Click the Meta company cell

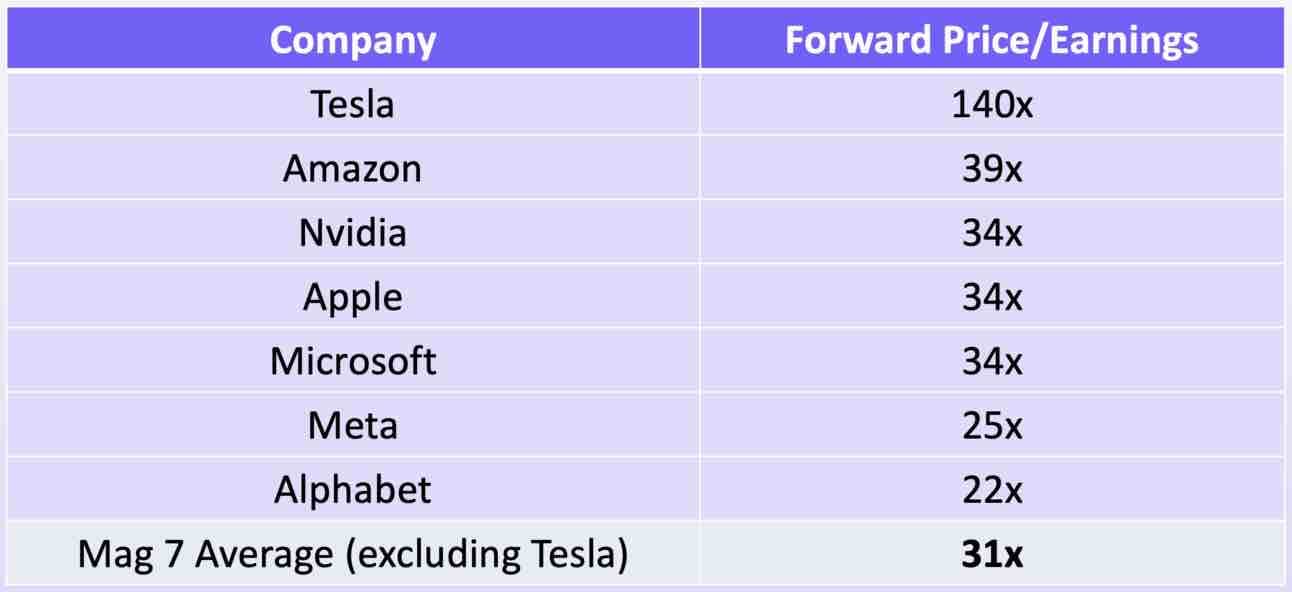point(353,425)
